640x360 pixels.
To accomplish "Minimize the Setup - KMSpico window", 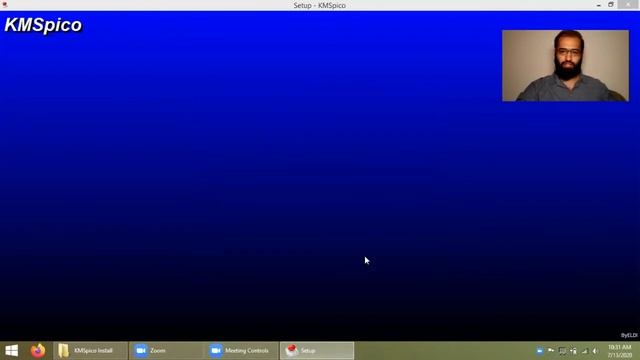I will point(599,5).
